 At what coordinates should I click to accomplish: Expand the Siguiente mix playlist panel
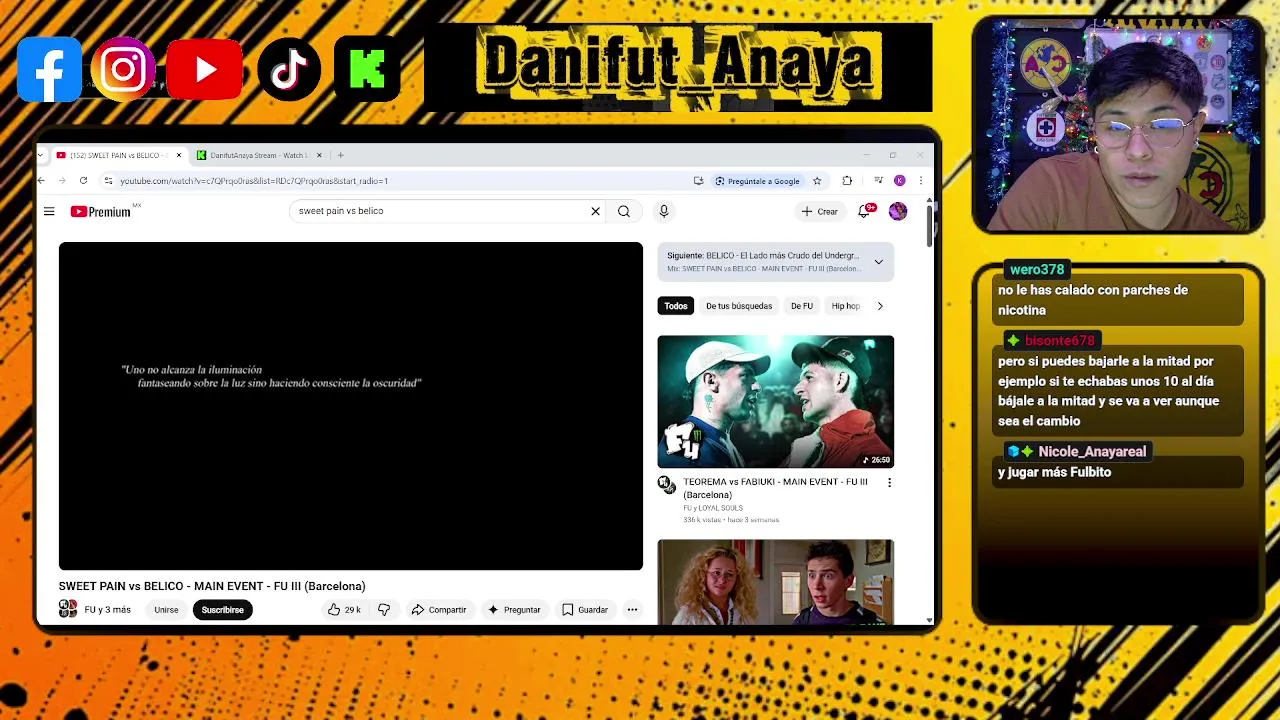point(879,262)
